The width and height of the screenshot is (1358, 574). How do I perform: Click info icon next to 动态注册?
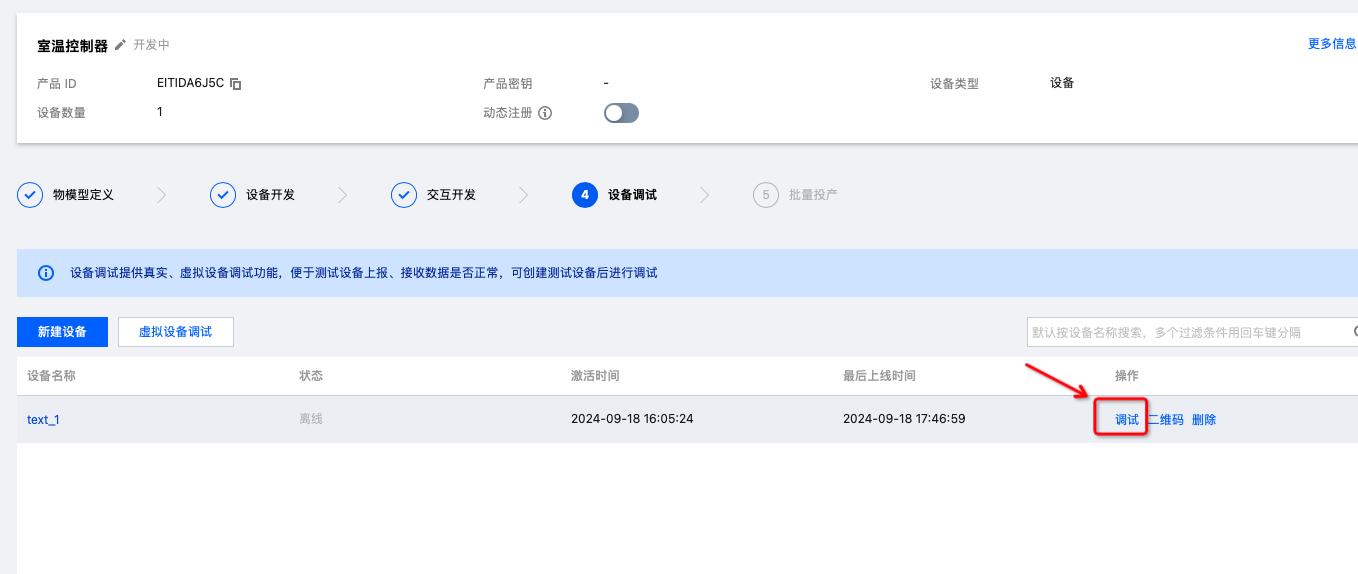coord(545,113)
